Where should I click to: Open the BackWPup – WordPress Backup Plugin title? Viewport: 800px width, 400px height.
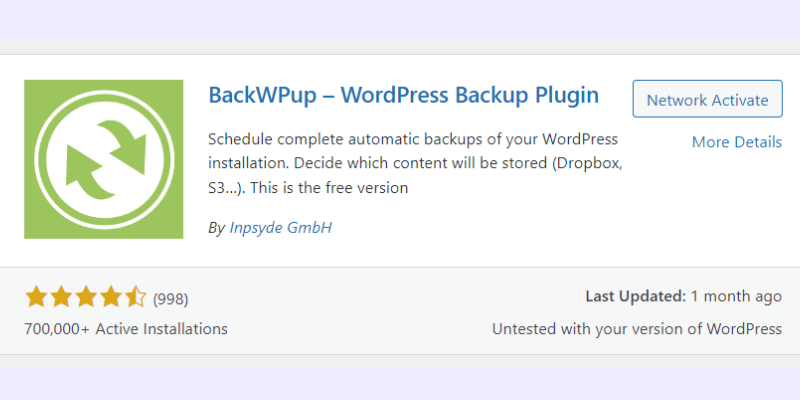404,95
